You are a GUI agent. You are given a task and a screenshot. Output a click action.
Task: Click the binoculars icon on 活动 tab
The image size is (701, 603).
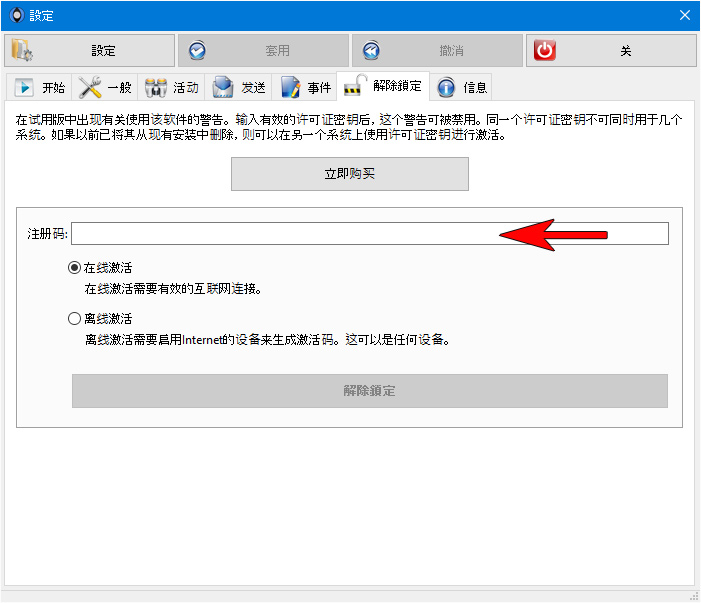(x=156, y=87)
